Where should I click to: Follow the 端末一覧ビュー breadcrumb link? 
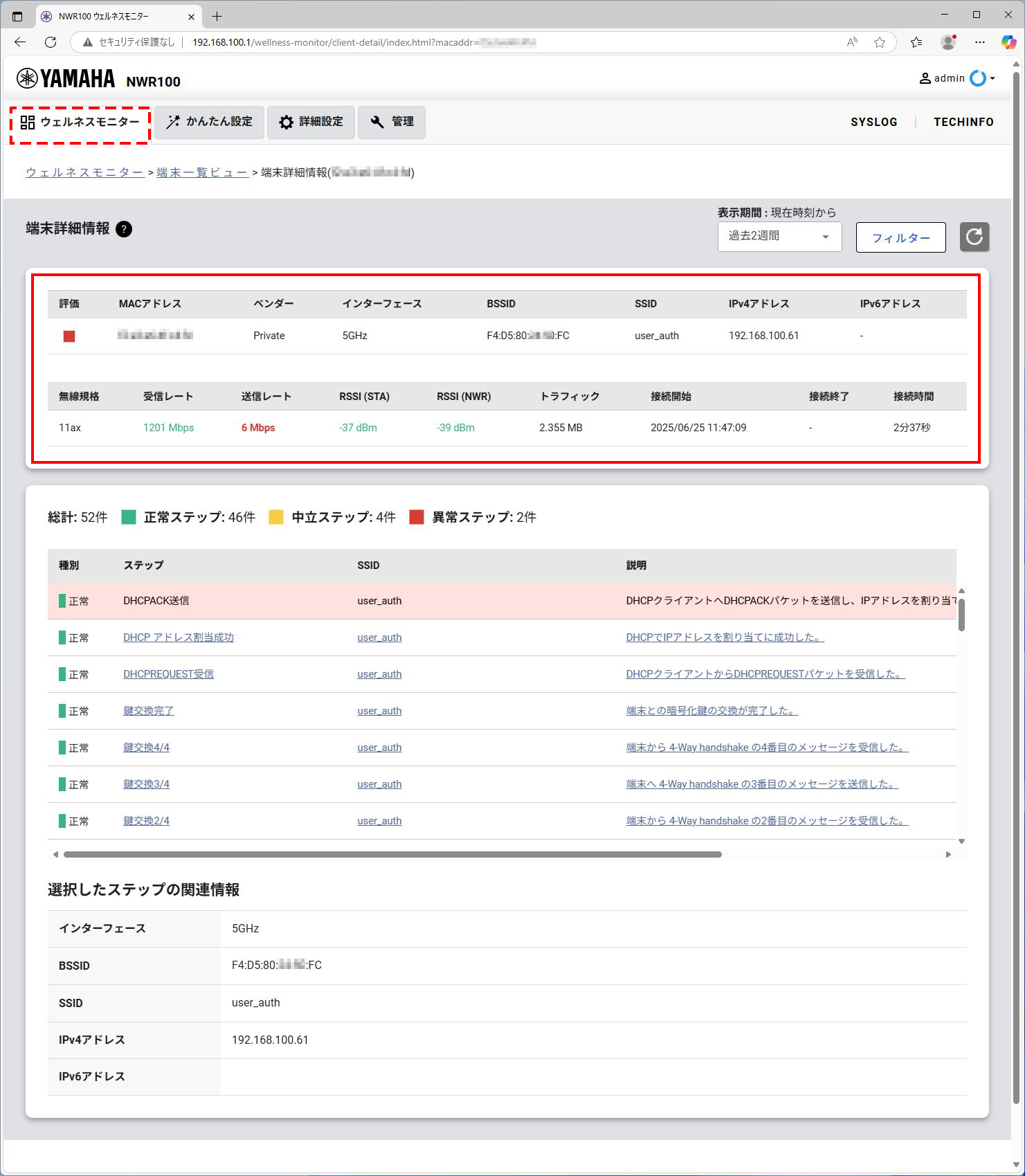coord(202,172)
